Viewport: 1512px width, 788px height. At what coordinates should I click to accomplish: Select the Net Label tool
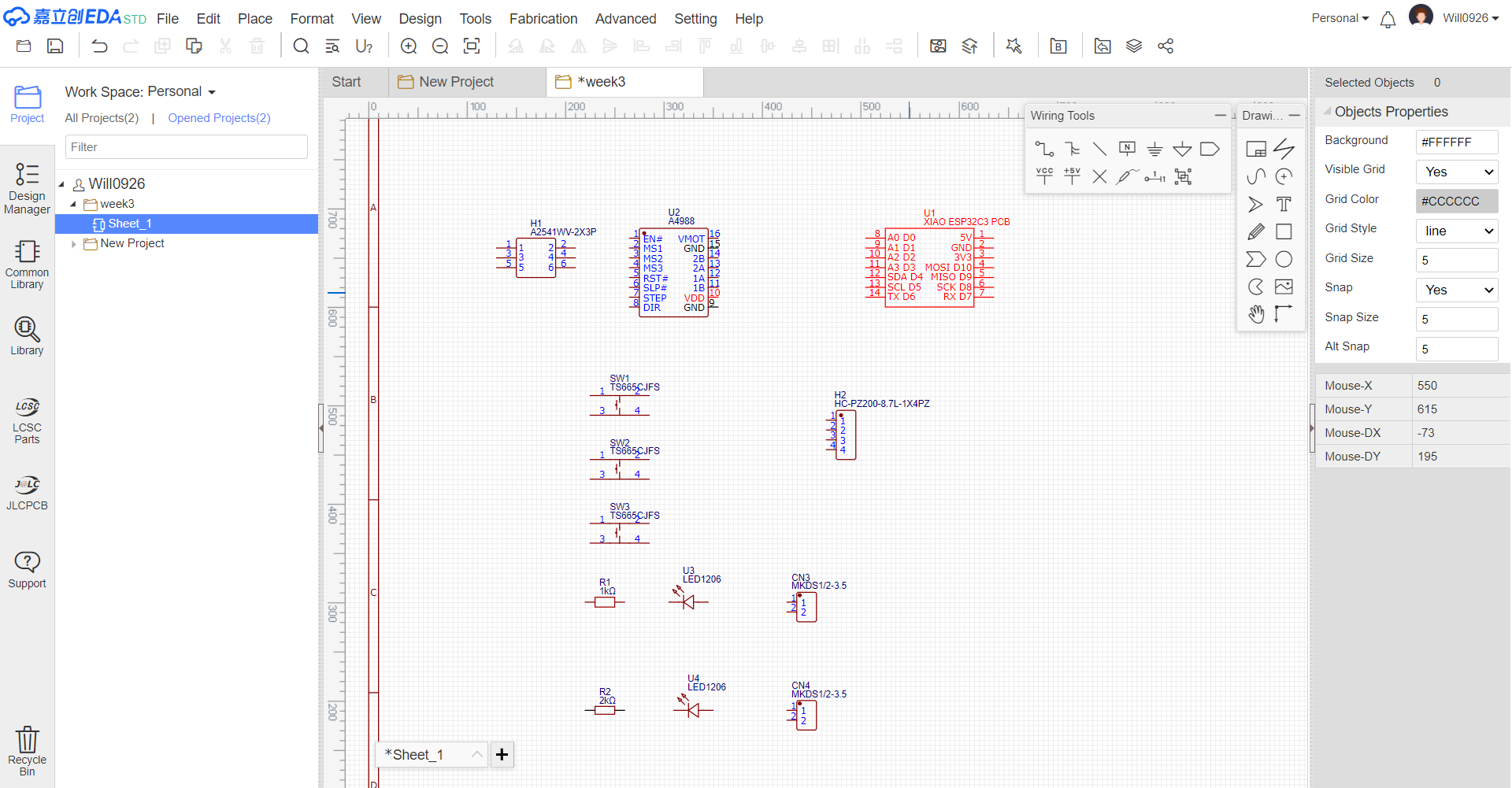click(1127, 149)
